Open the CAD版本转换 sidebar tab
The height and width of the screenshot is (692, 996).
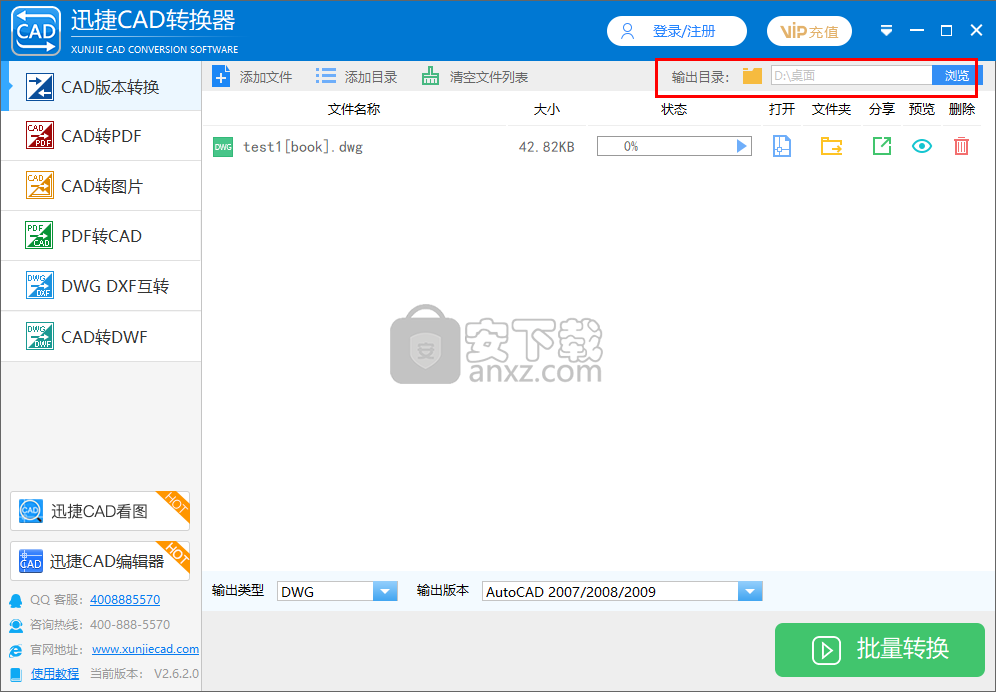click(102, 86)
